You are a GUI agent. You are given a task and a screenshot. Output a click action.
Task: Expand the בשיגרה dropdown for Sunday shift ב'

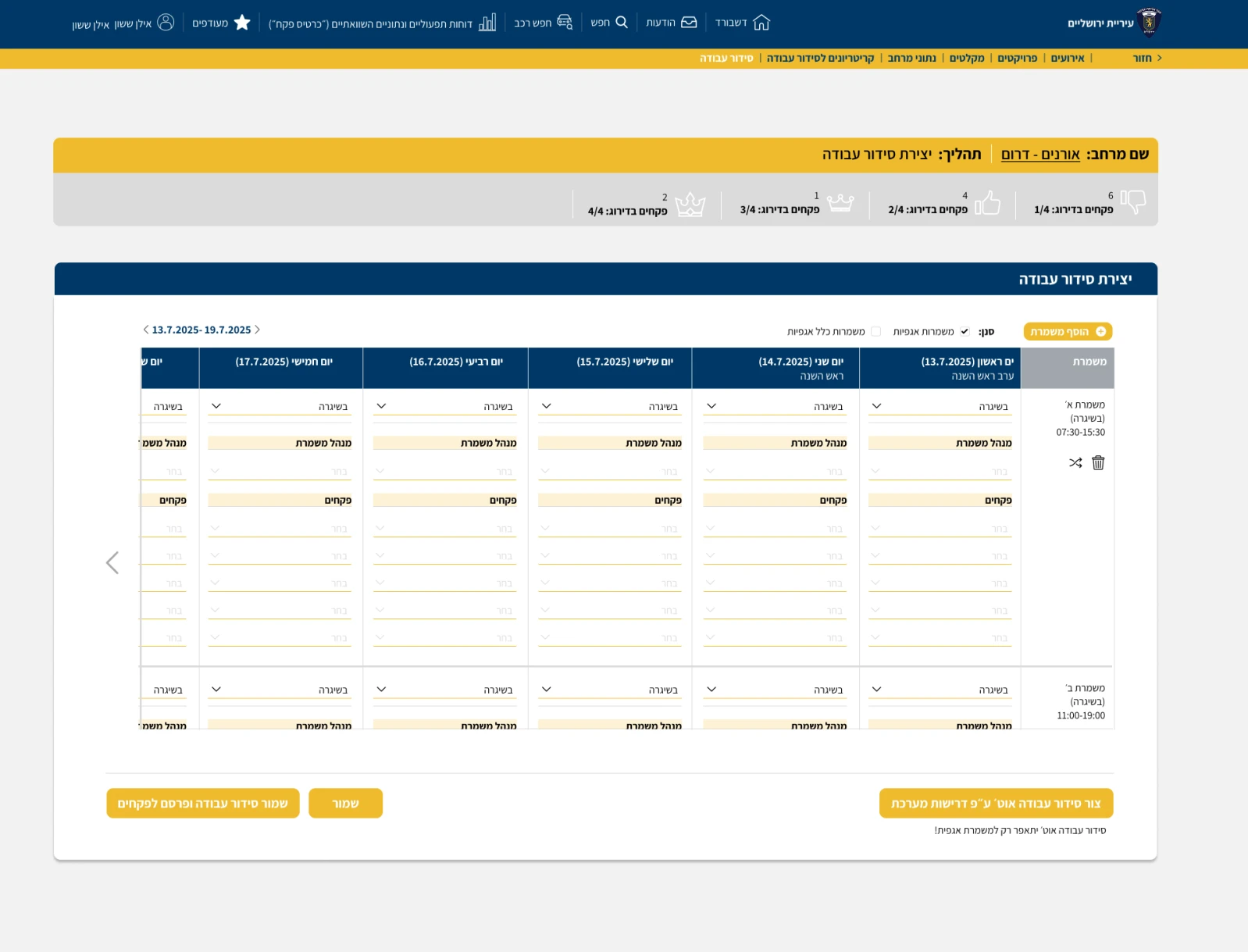click(x=940, y=690)
